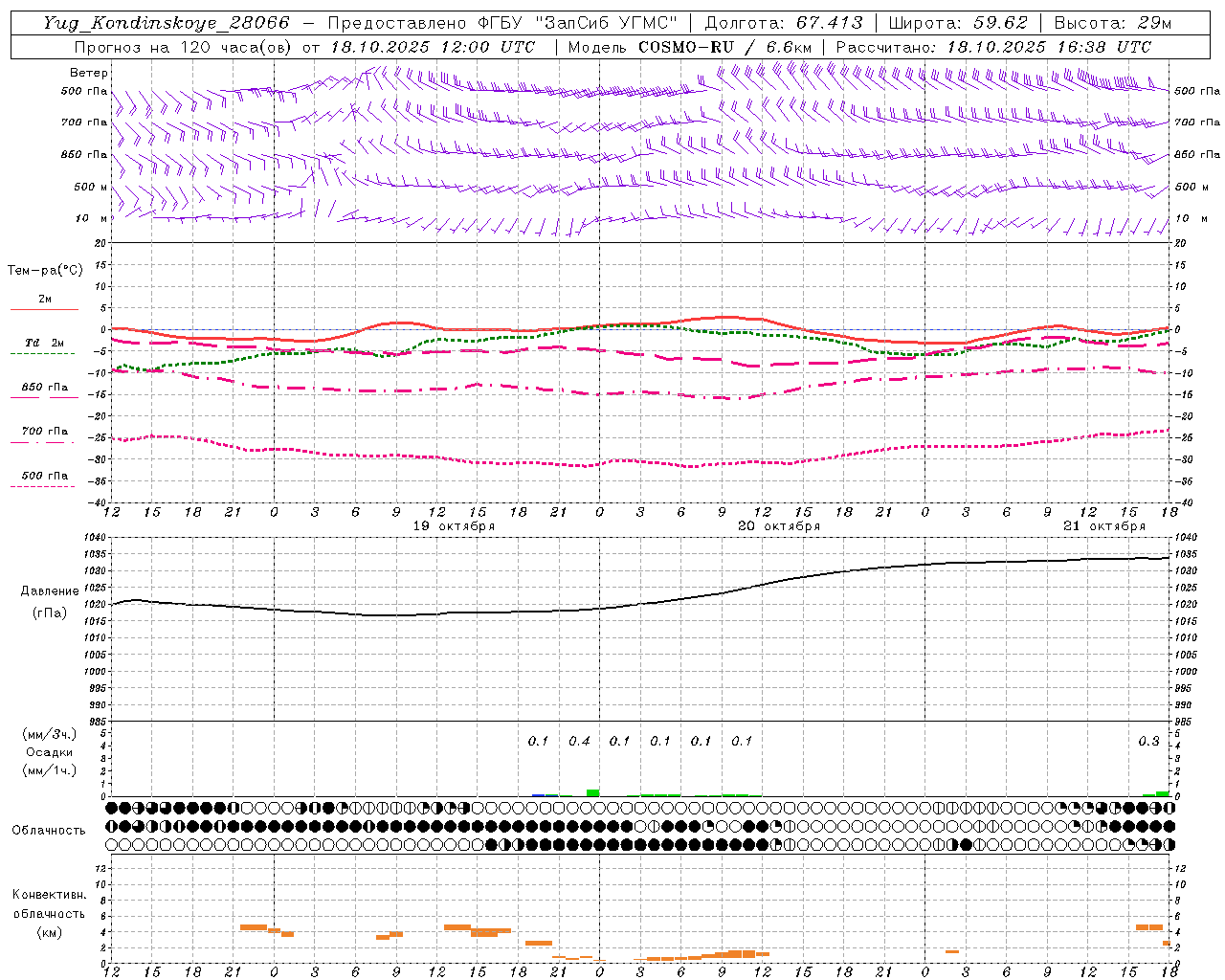This screenshot has width=1225, height=980.
Task: Click the 0.4 precipitation amount value
Action: (x=579, y=741)
